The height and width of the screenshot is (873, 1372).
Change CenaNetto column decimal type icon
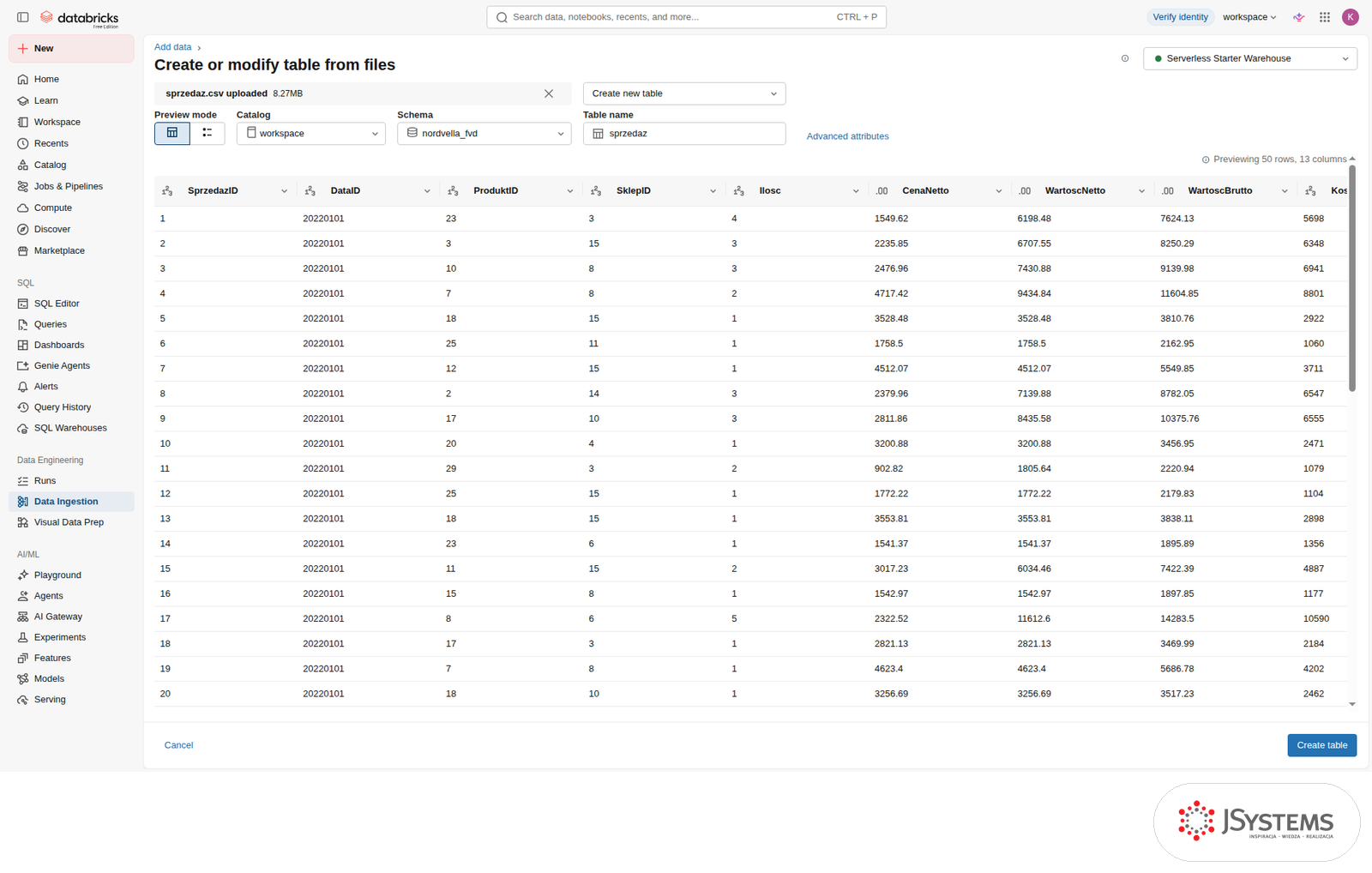pos(882,191)
